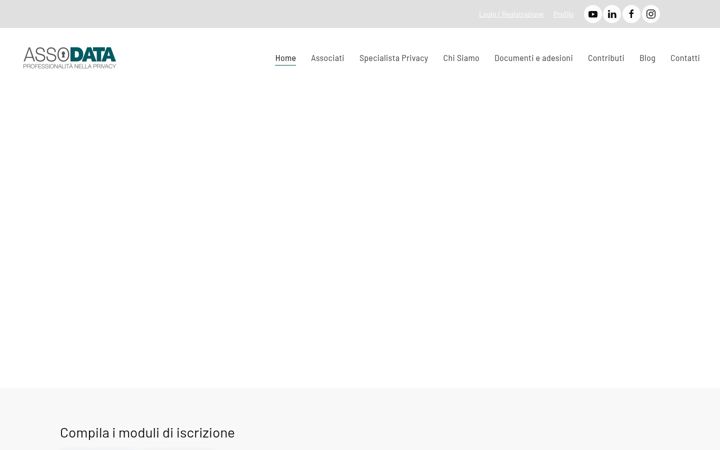720x450 pixels.
Task: Open the Associati menu item
Action: point(327,58)
